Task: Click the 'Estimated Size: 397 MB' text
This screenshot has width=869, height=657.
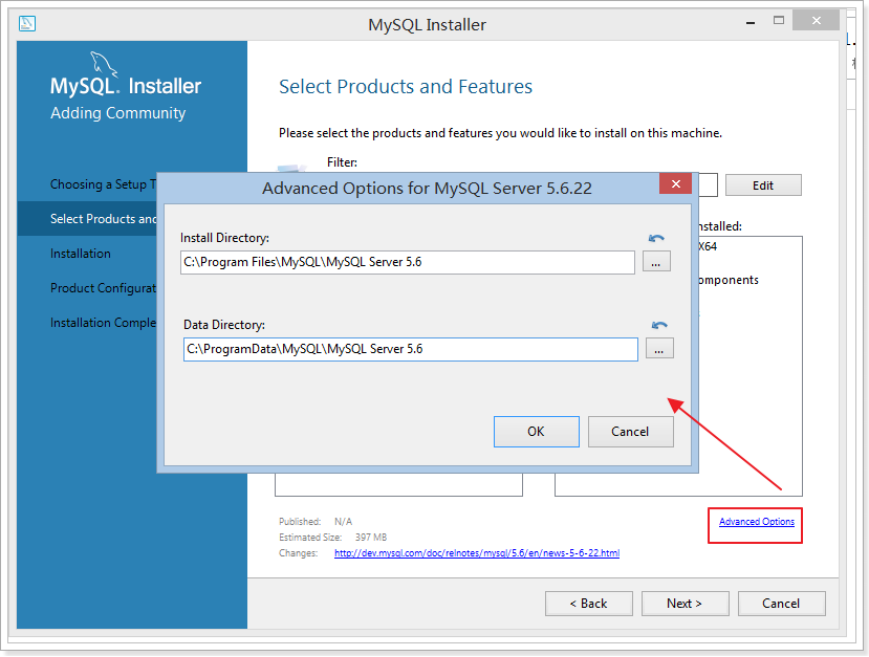Action: pos(333,537)
